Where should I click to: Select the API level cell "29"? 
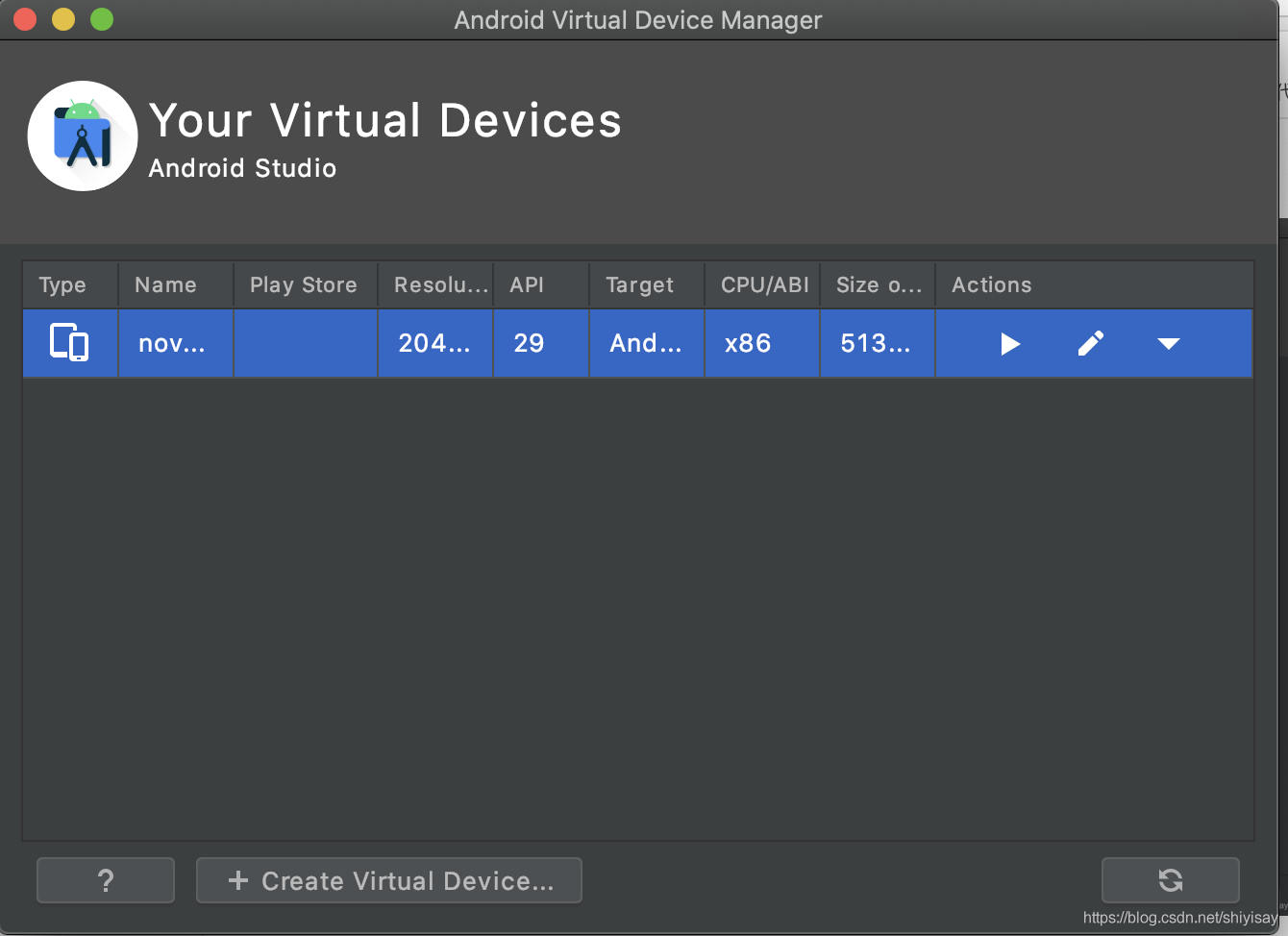point(541,343)
